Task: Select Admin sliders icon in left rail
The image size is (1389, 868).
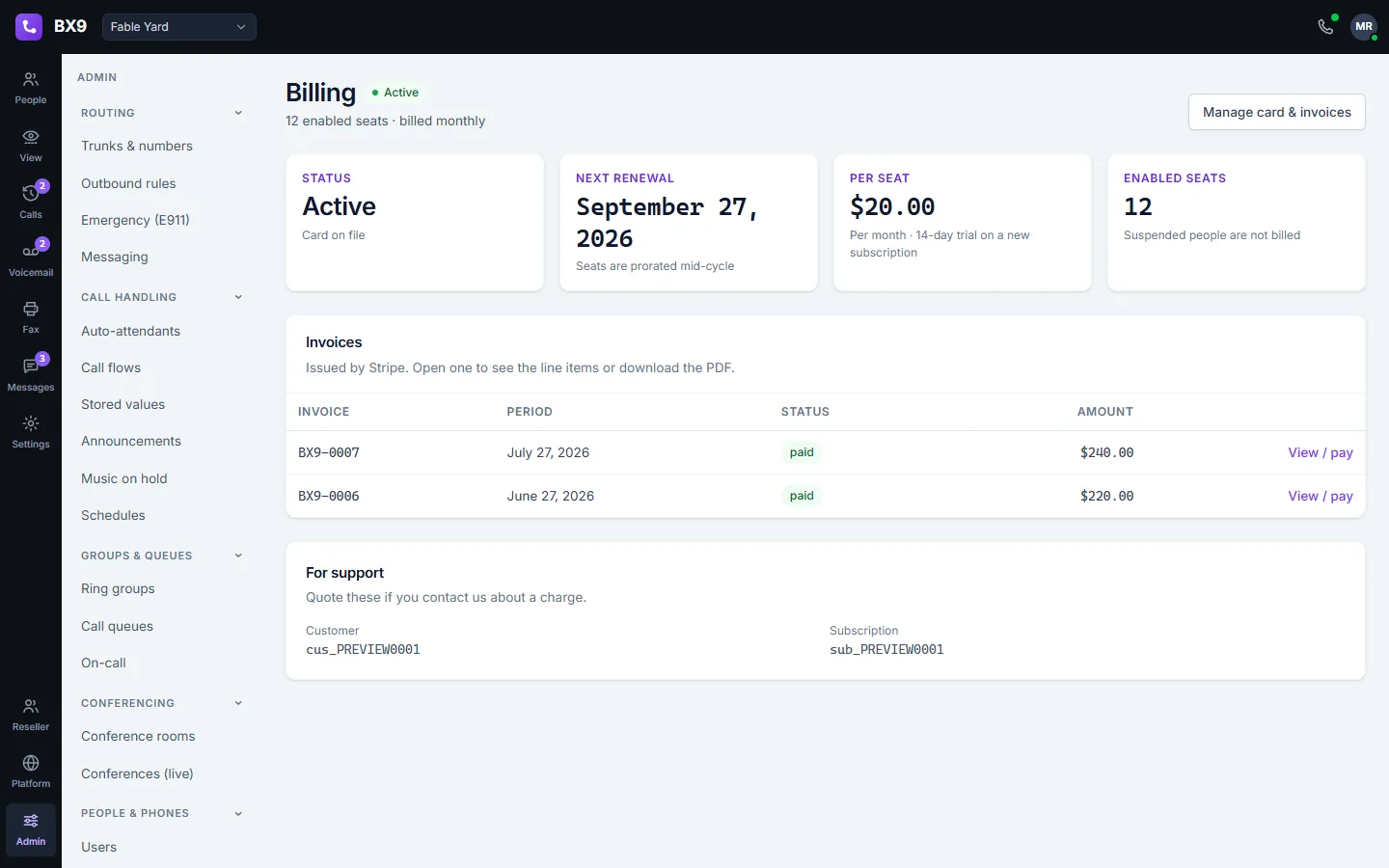Action: click(31, 829)
